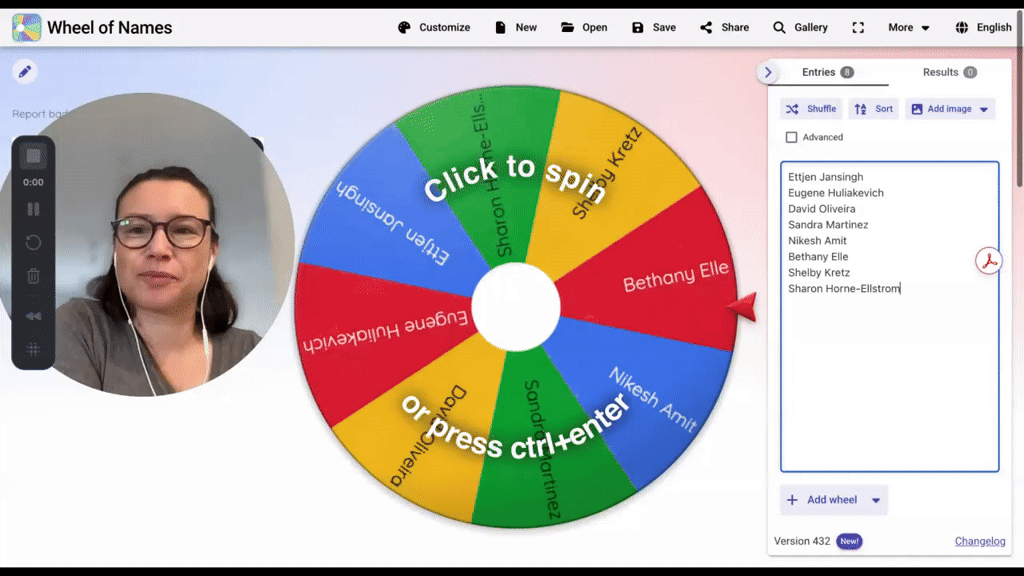Click the pencil edit icon at top left
The width and height of the screenshot is (1024, 576).
(25, 72)
